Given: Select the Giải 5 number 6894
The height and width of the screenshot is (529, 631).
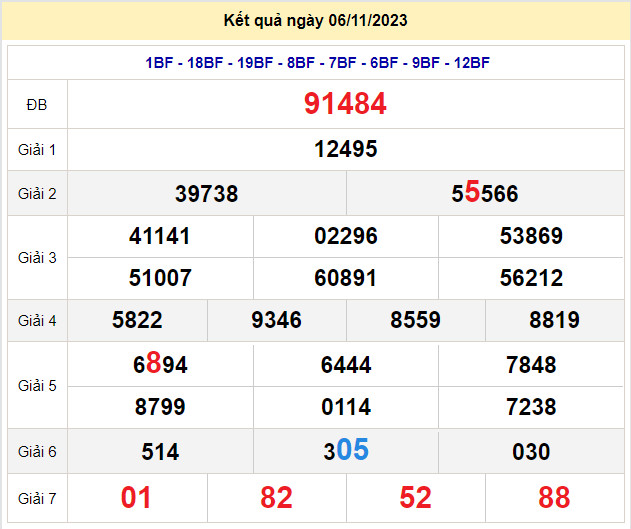Looking at the screenshot, I should click(160, 364).
